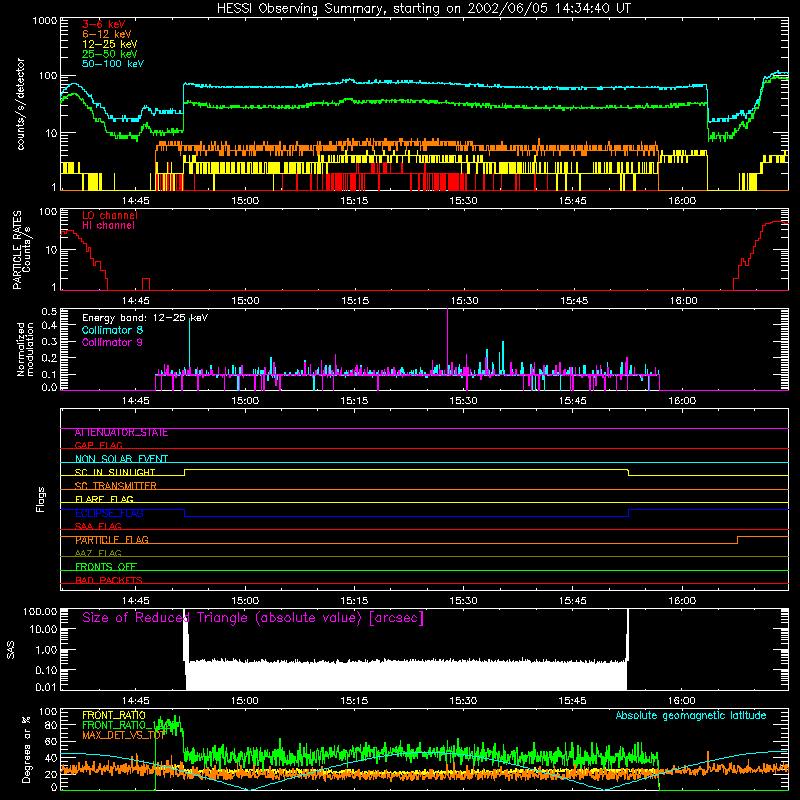Click 'Absolute geomagnetic latitude' label
The width and height of the screenshot is (800, 800).
click(691, 715)
